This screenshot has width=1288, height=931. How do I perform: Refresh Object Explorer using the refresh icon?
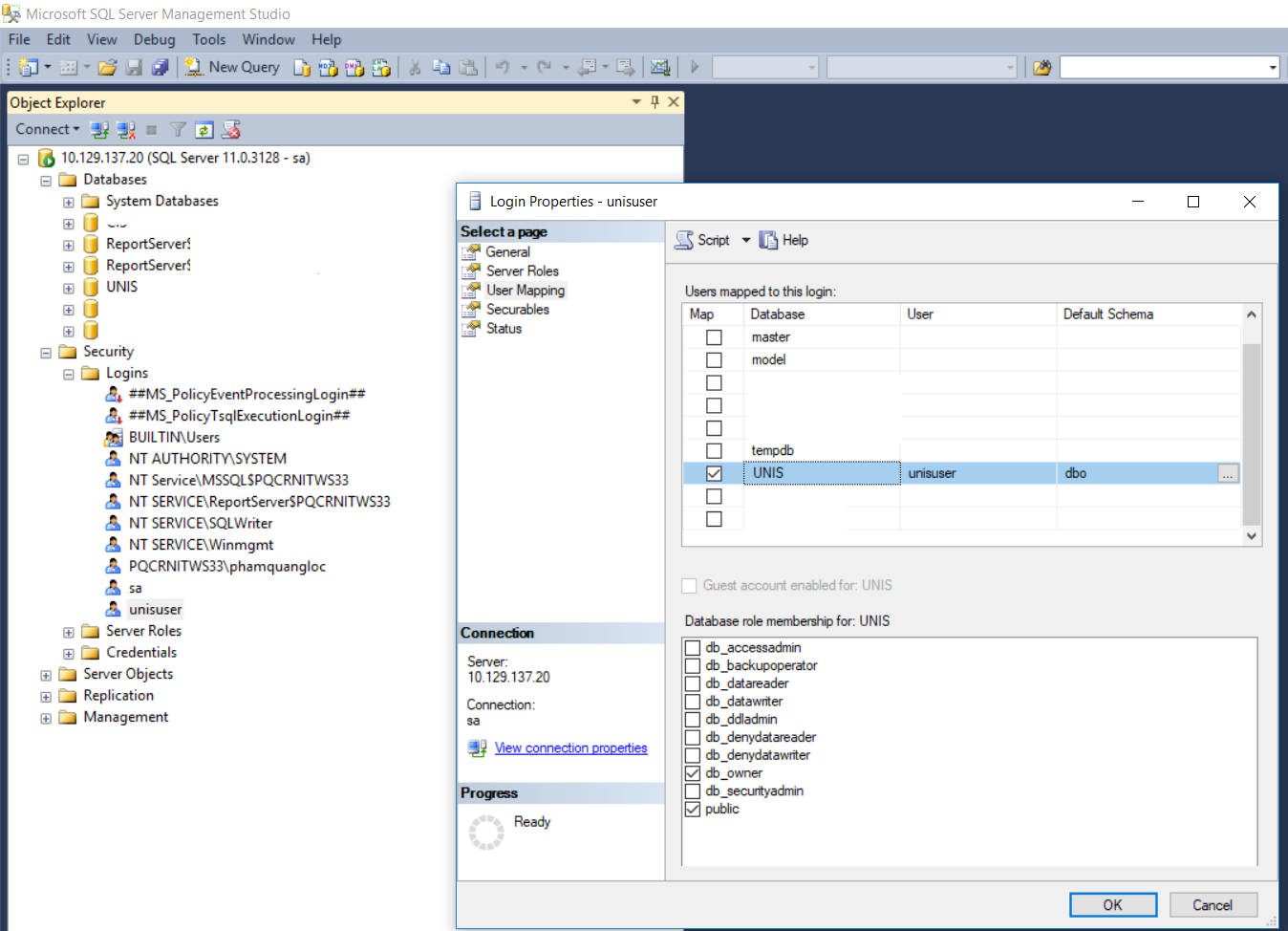click(x=204, y=129)
